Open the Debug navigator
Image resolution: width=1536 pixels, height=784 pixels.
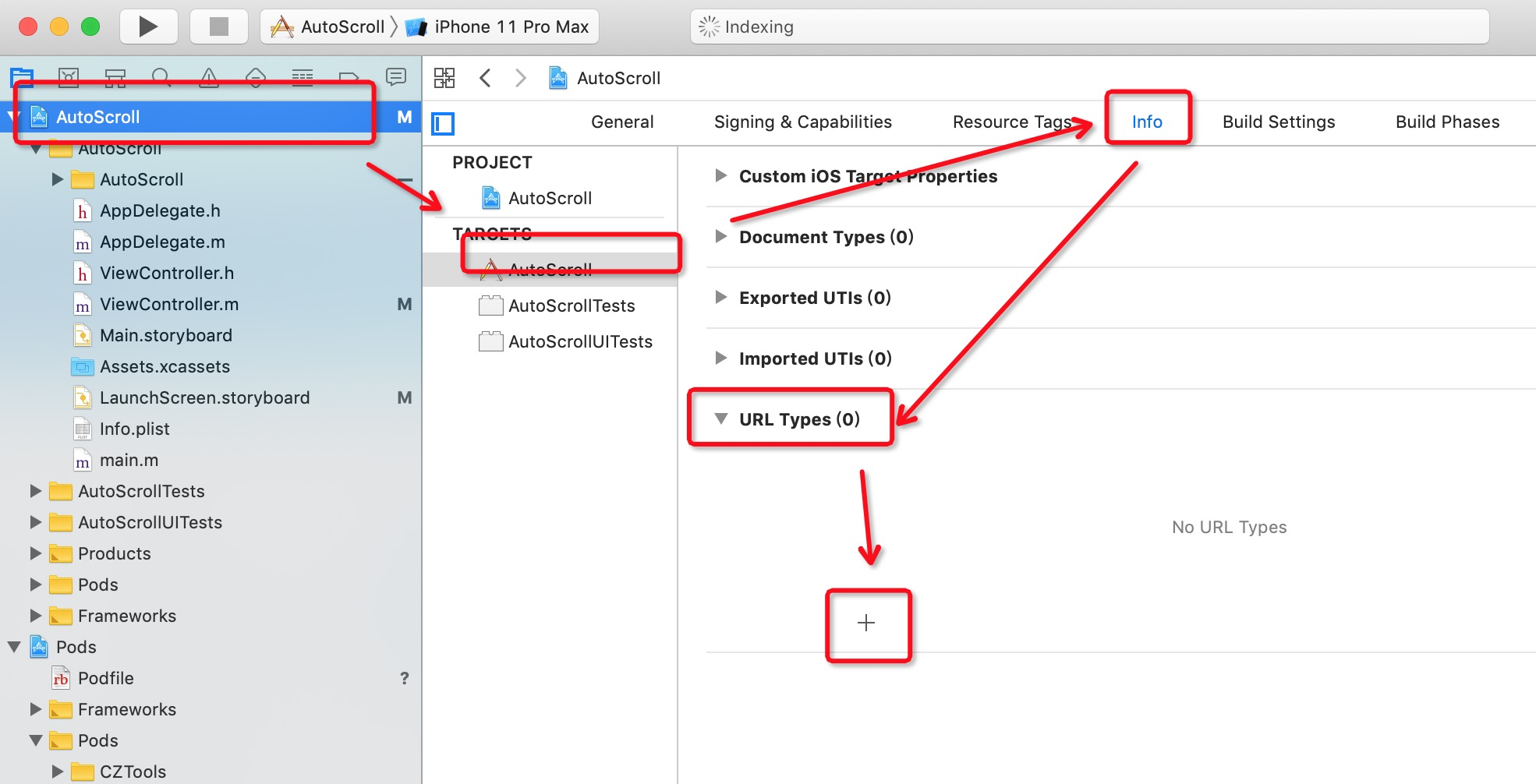pyautogui.click(x=303, y=77)
